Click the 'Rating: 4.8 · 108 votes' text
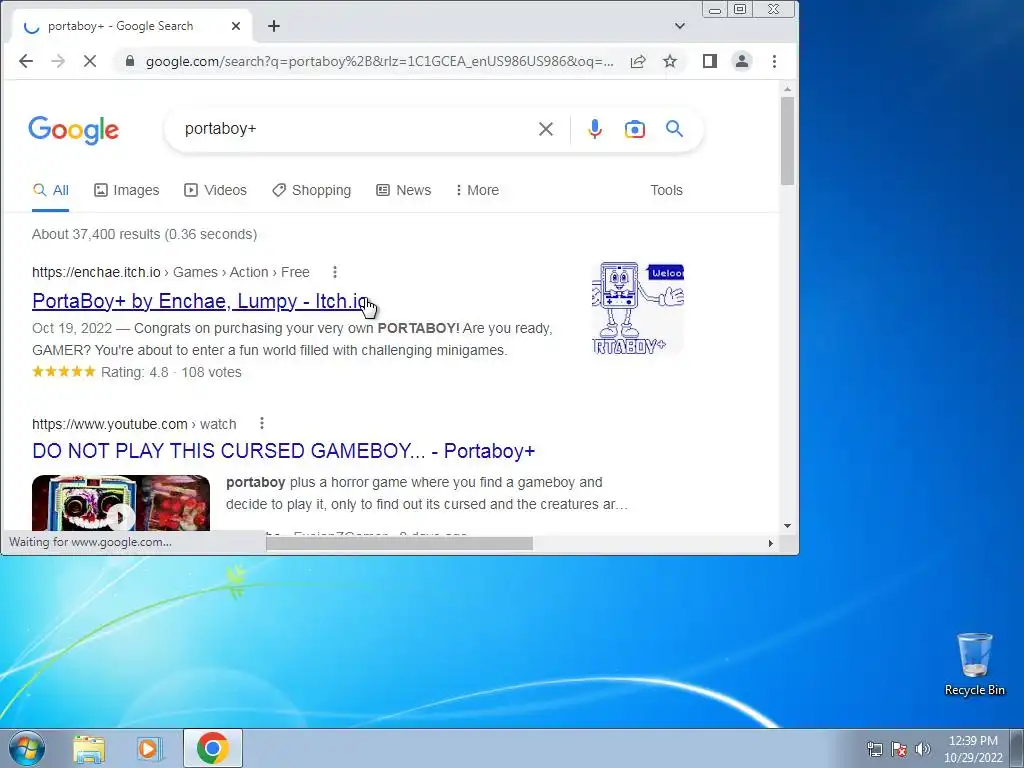Viewport: 1024px width, 768px height. (171, 372)
